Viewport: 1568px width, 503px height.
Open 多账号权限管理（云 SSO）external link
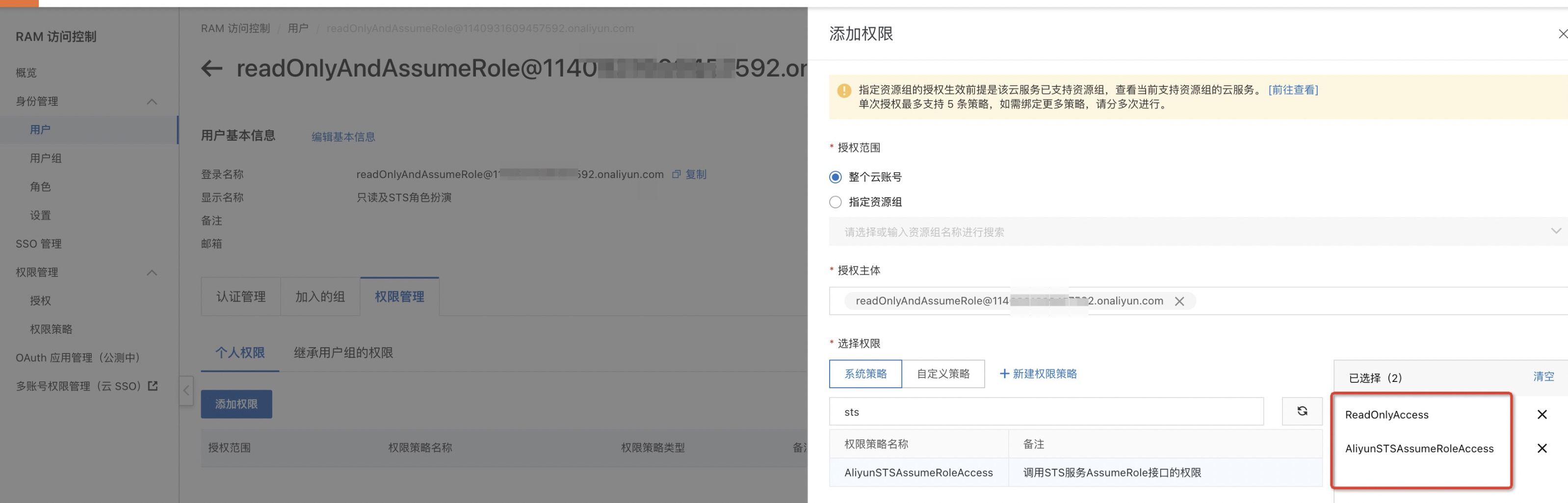tap(86, 387)
